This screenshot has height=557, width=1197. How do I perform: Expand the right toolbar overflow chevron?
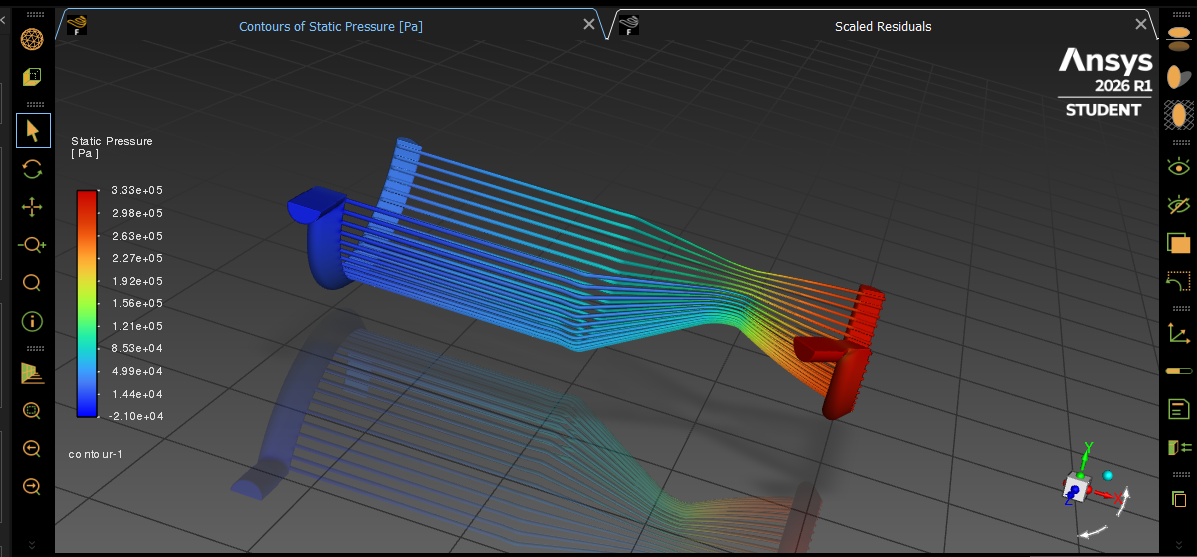click(1179, 545)
